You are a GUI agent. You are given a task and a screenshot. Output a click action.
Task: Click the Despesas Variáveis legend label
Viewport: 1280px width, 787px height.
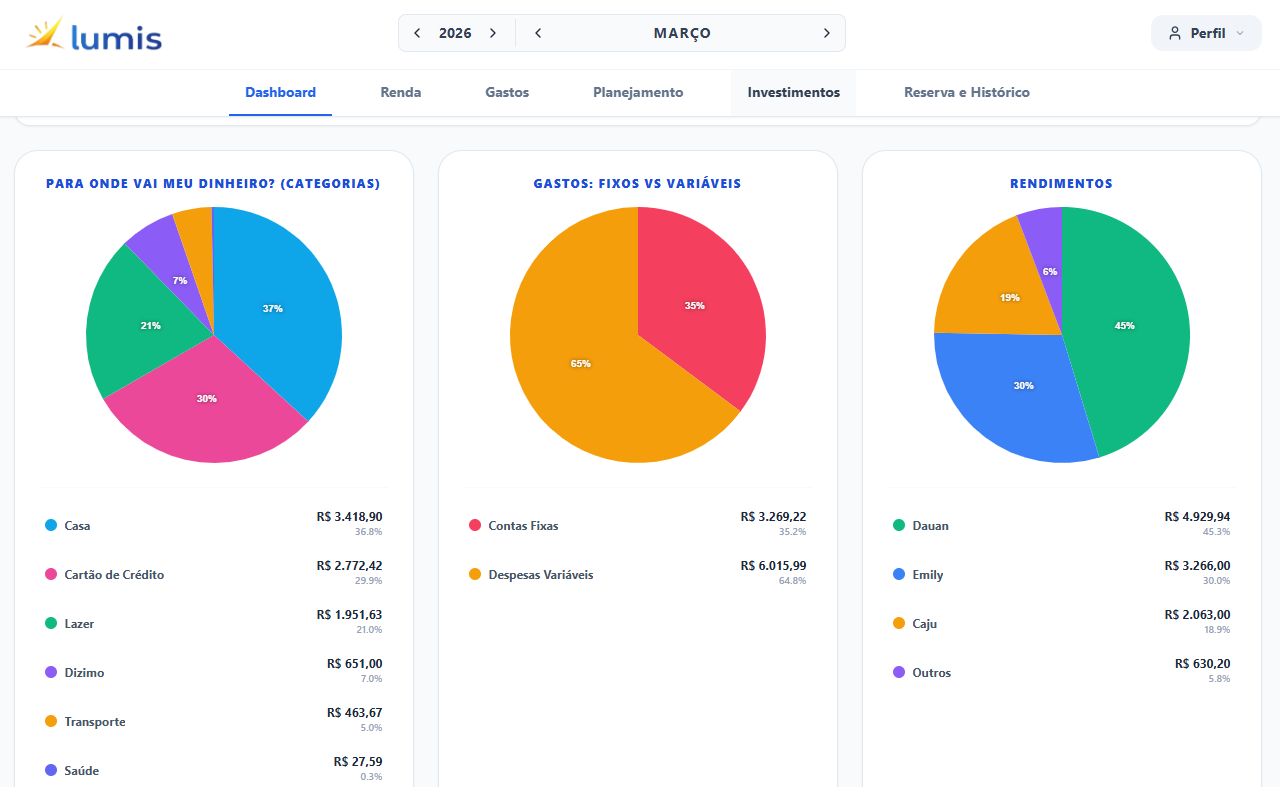540,575
